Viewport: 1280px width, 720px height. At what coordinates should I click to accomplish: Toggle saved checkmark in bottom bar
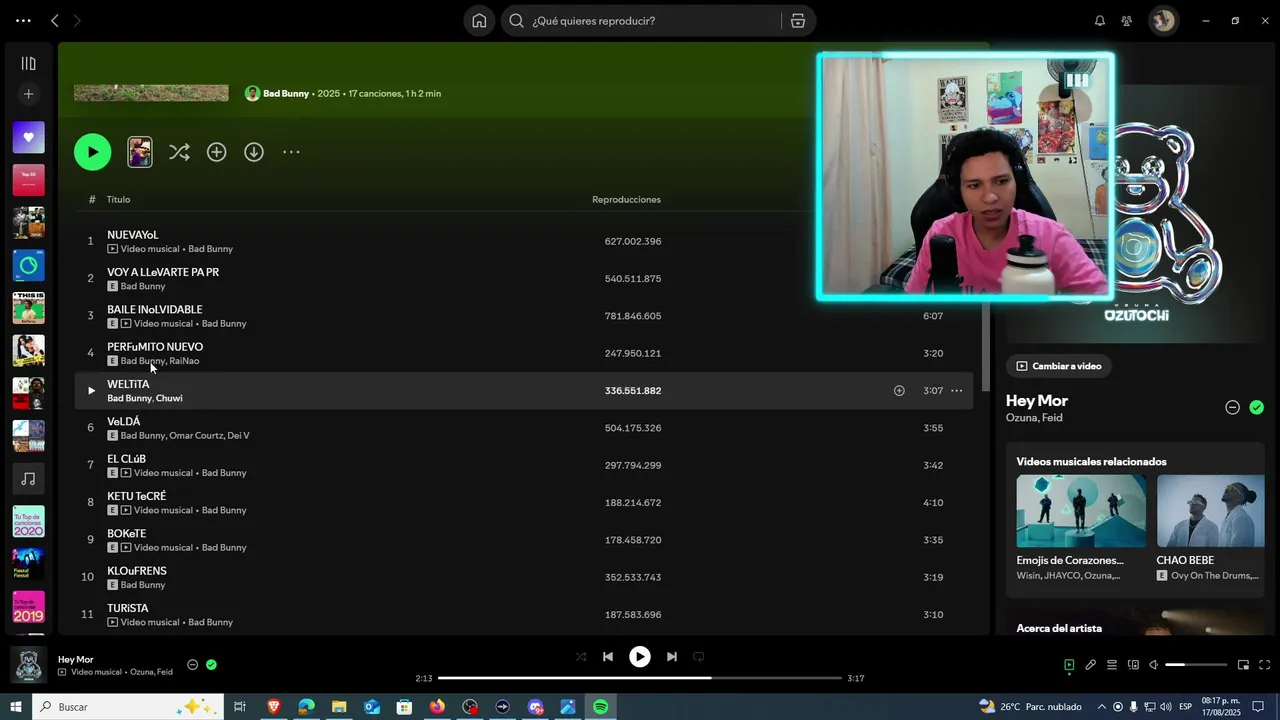[211, 665]
